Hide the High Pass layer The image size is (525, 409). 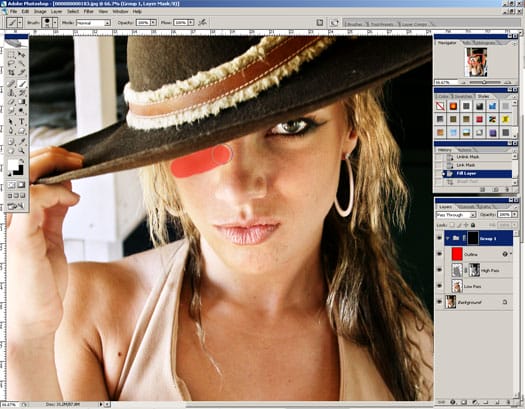[x=440, y=270]
